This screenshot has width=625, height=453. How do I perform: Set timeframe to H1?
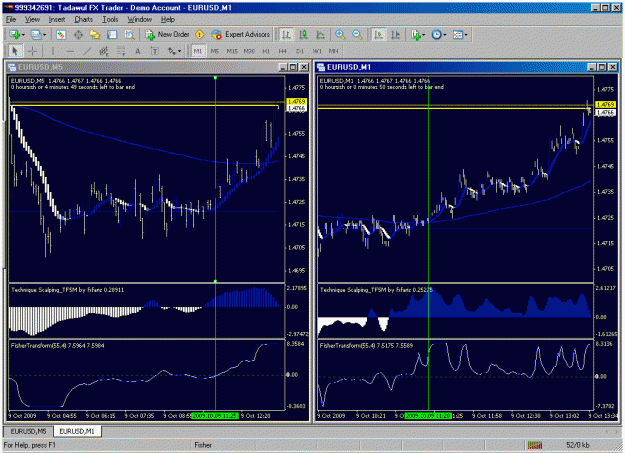click(266, 51)
